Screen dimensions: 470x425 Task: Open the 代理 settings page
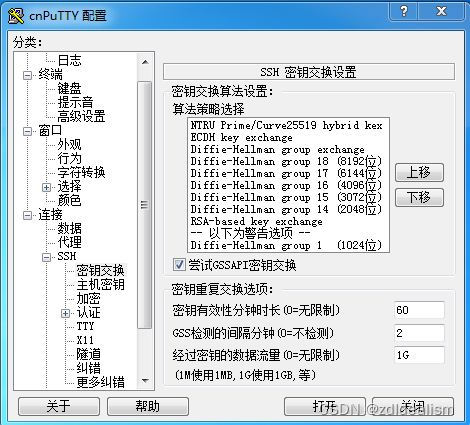point(69,243)
